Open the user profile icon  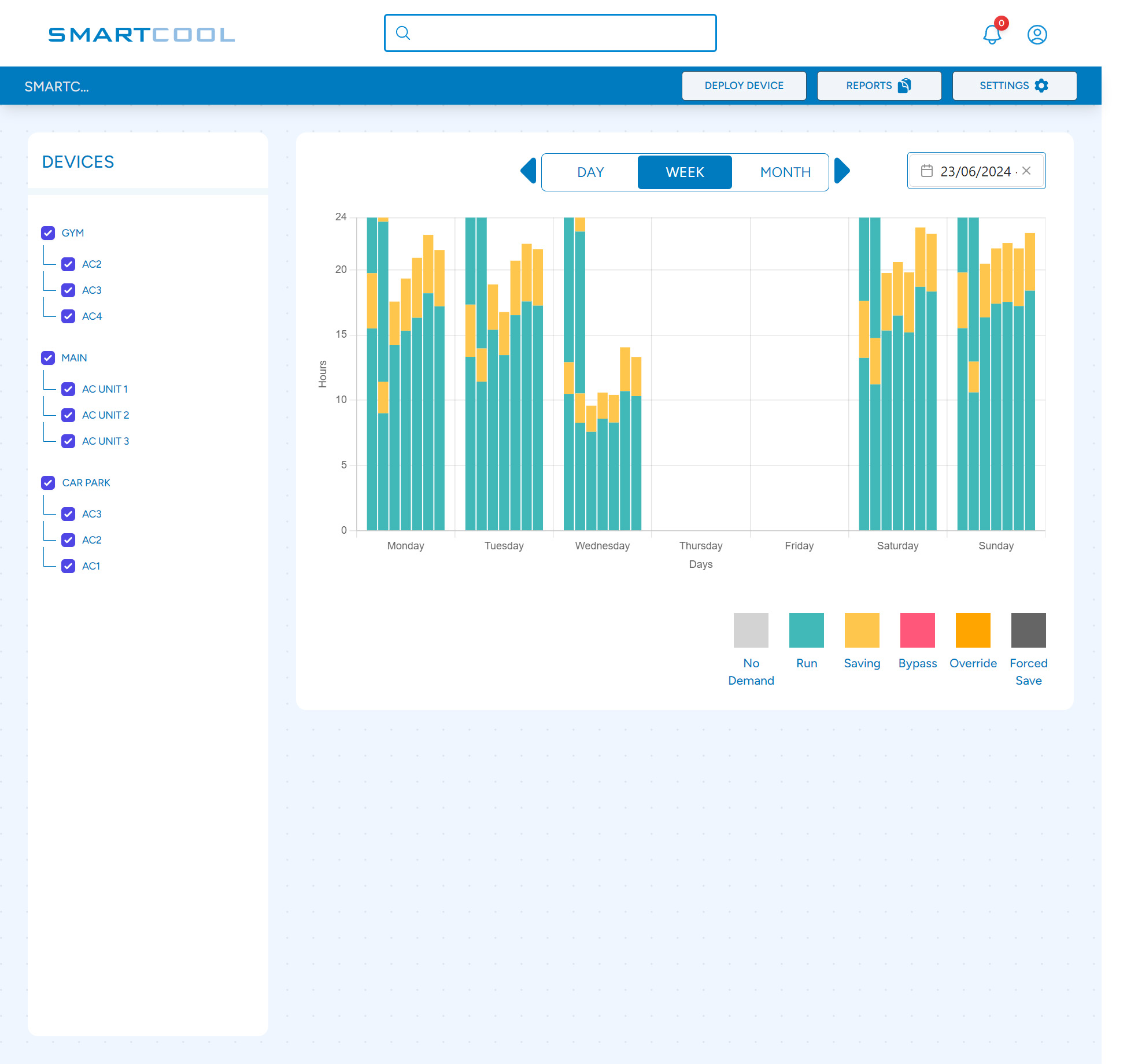click(x=1037, y=35)
